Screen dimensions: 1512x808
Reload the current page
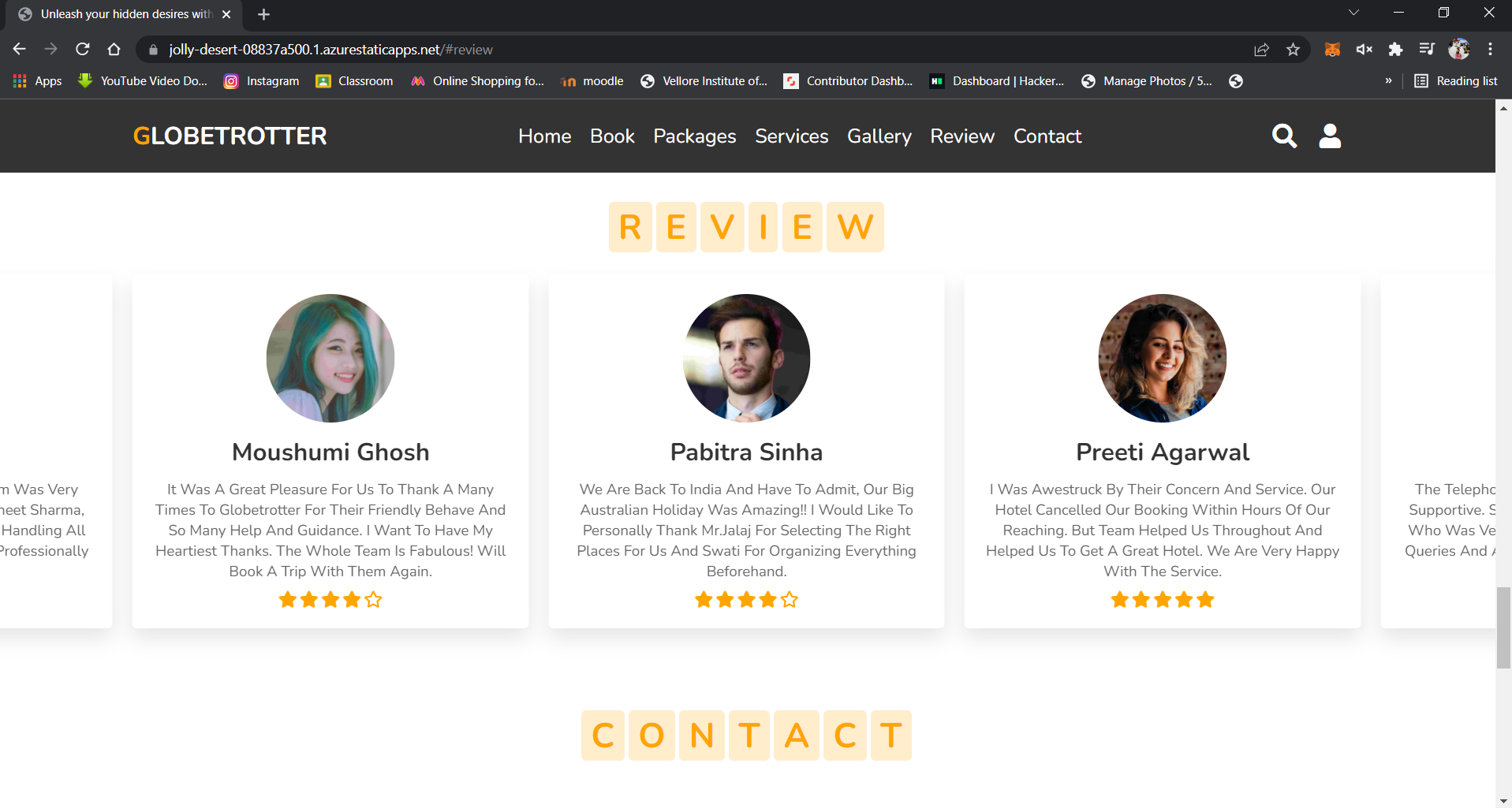[x=82, y=49]
